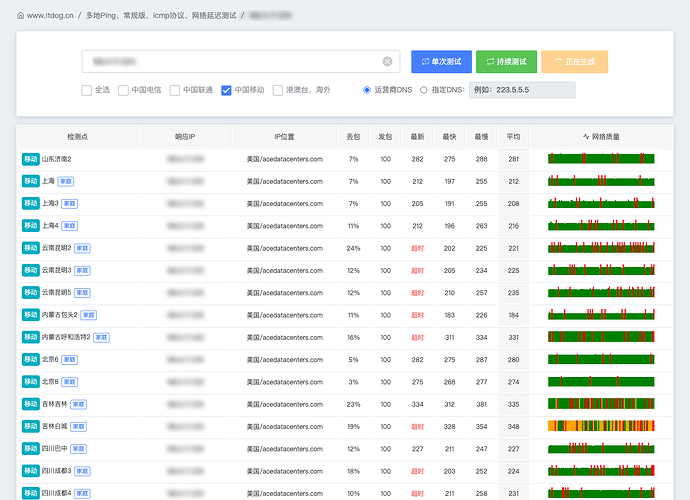Click the 移动 badge in 北京6 row

[x=30, y=360]
